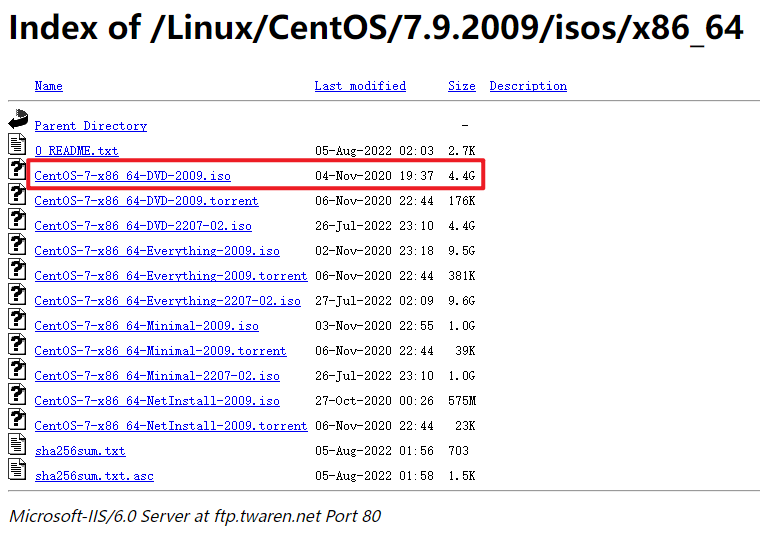Click the 1.5K size value
The width and height of the screenshot is (760, 543).
[461, 476]
